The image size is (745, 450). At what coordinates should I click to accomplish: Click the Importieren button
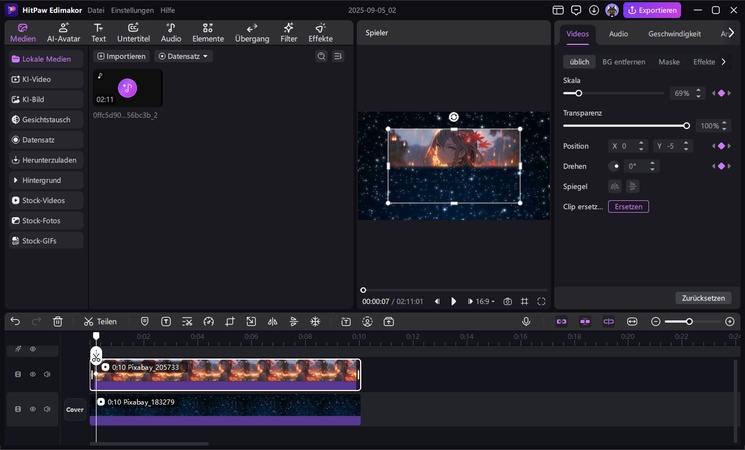pyautogui.click(x=121, y=56)
